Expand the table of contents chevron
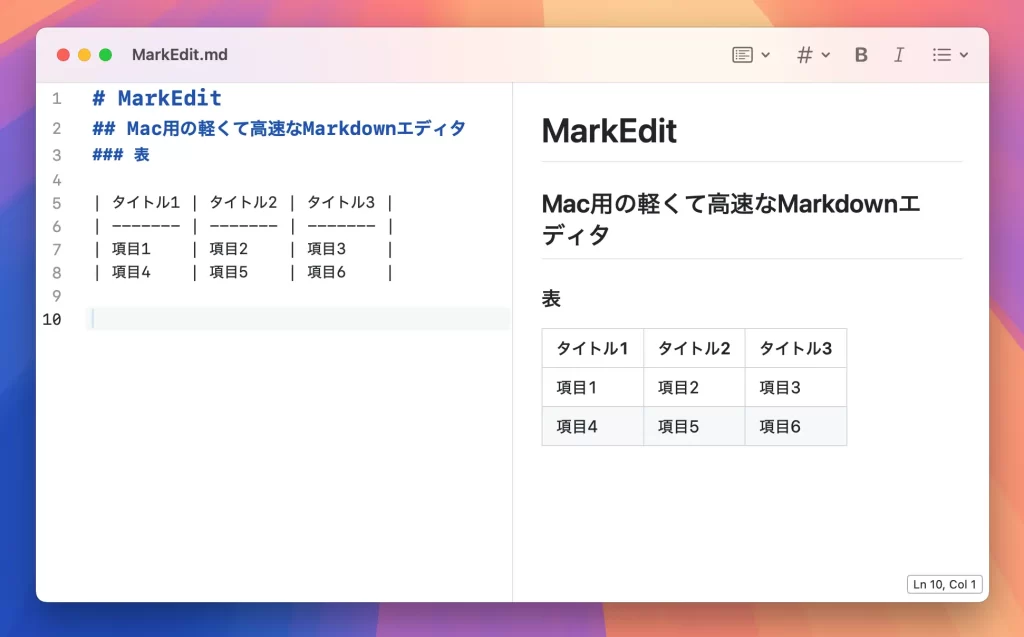Image resolution: width=1024 pixels, height=637 pixels. pos(765,55)
